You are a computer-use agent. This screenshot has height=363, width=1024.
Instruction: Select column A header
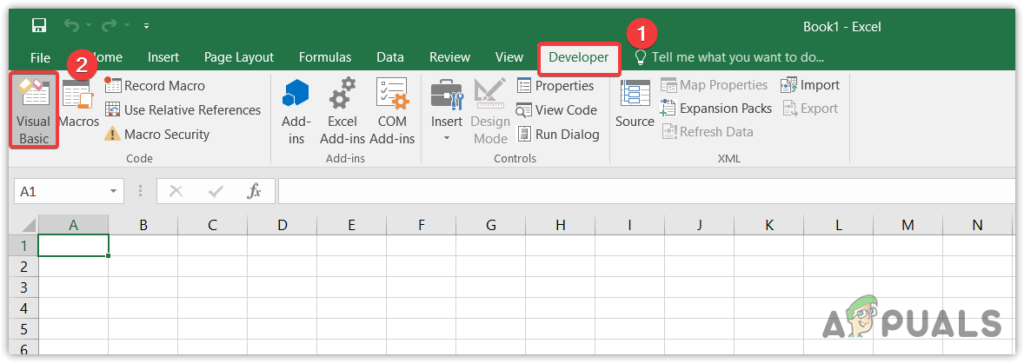74,225
